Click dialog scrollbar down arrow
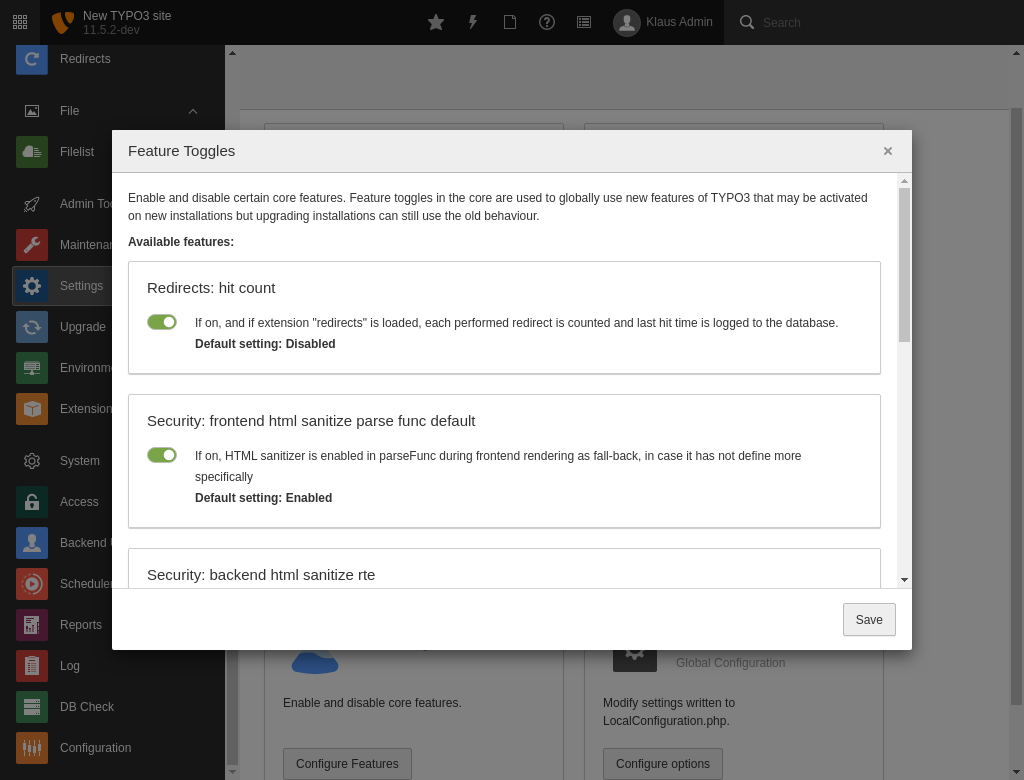Screen dimensions: 1024x780 pos(904,580)
